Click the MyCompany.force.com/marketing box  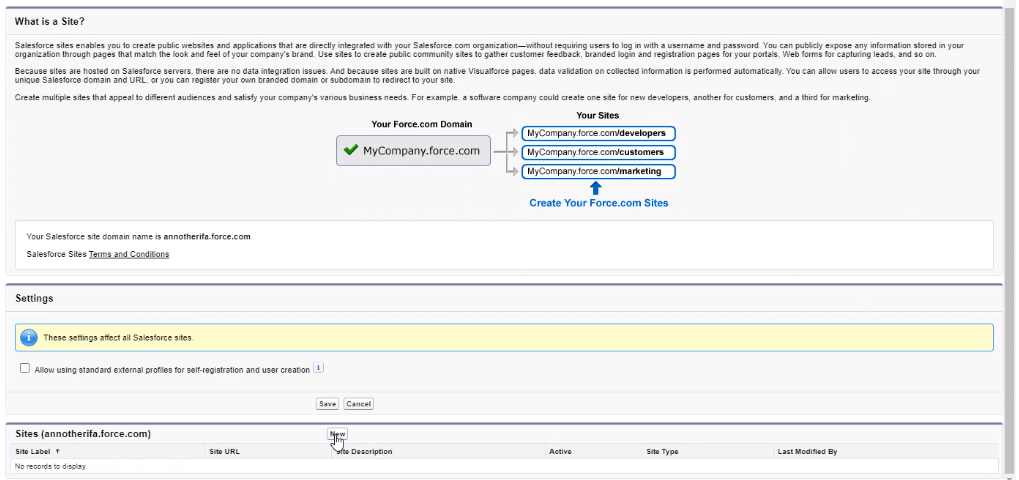598,171
